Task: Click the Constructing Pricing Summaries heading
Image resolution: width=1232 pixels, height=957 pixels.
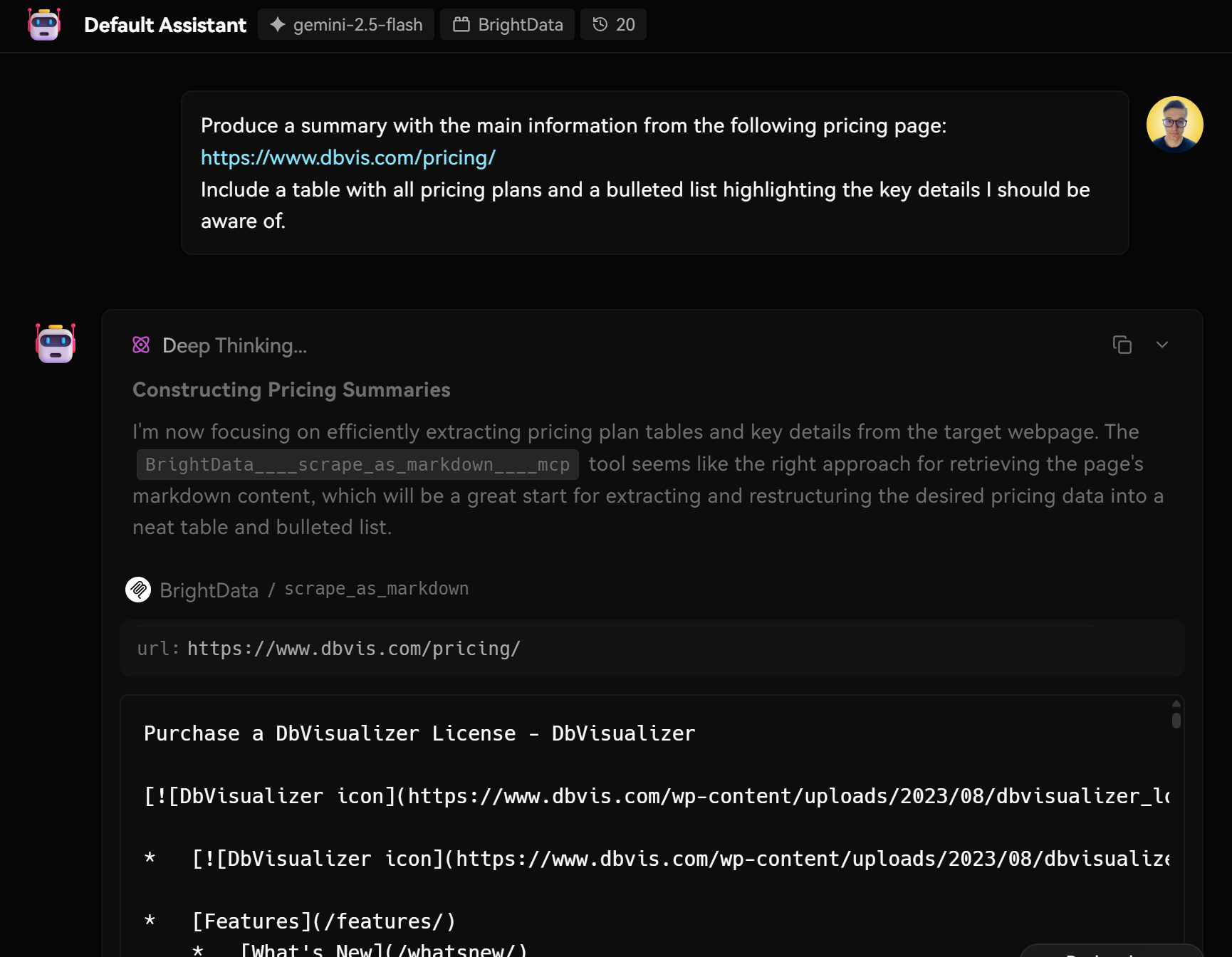Action: click(291, 389)
